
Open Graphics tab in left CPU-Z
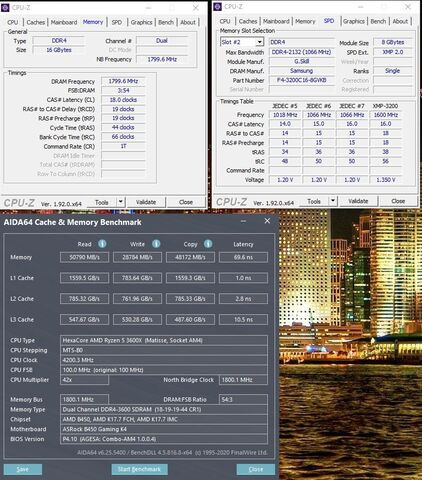[x=141, y=22]
